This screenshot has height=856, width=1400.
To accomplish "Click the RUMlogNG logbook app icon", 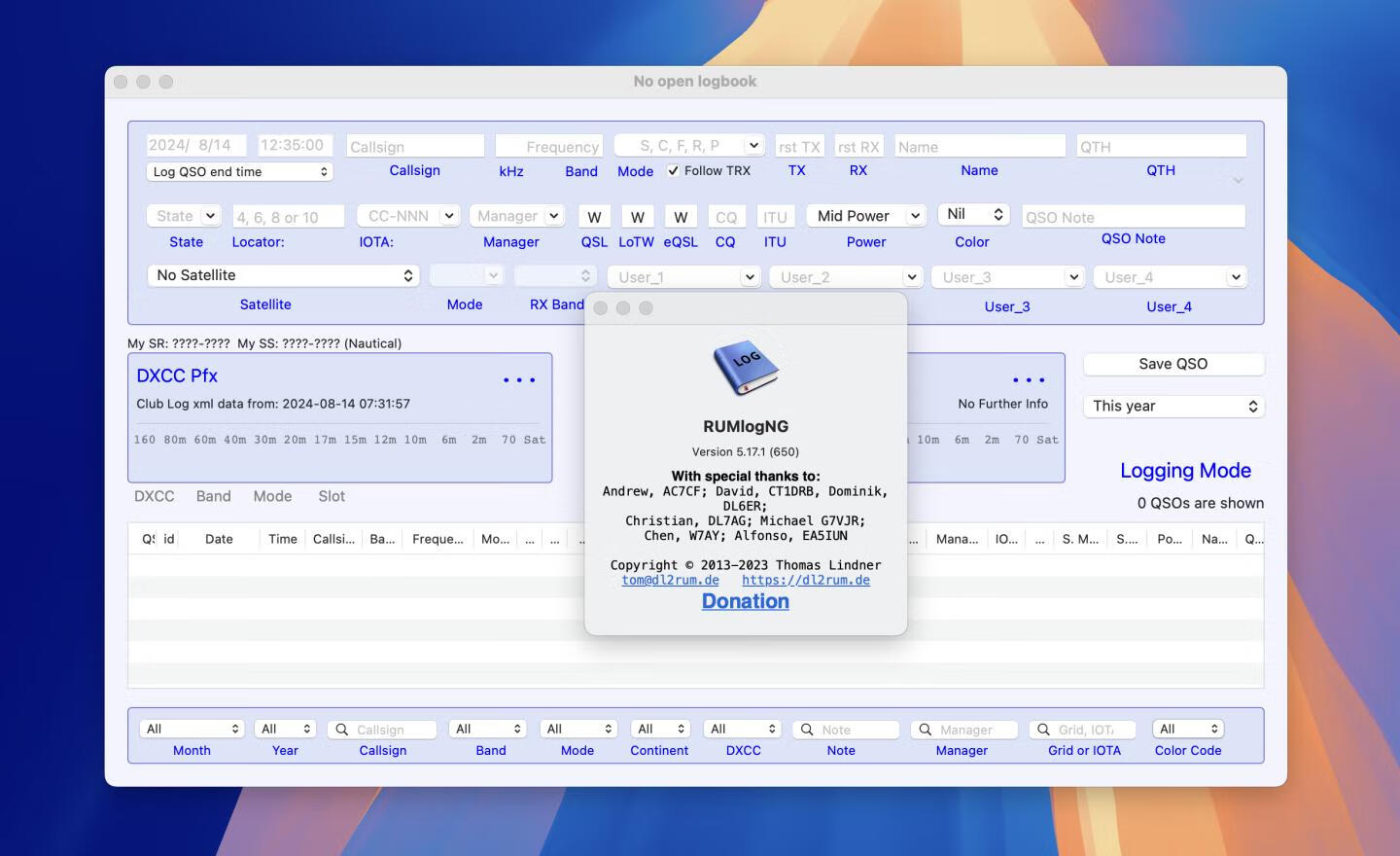I will pyautogui.click(x=746, y=369).
